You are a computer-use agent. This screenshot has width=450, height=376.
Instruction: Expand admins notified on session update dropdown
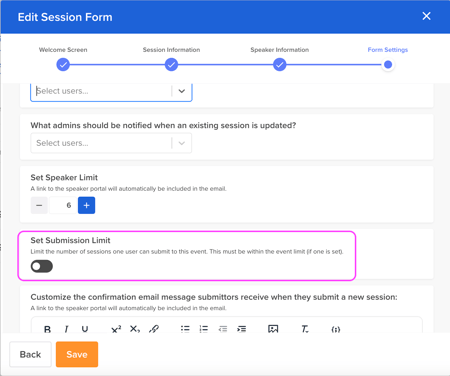(x=111, y=143)
